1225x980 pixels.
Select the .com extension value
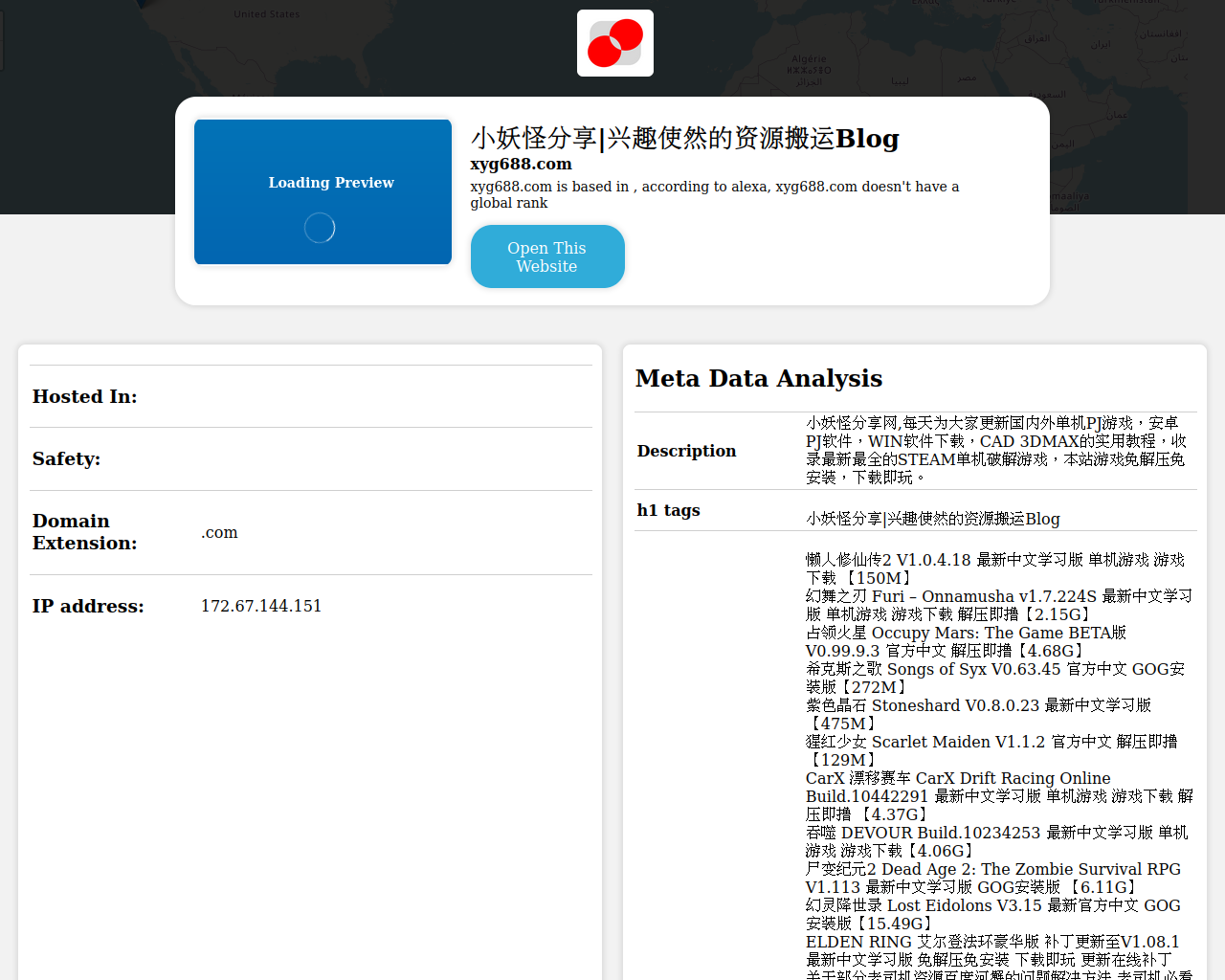coord(219,532)
